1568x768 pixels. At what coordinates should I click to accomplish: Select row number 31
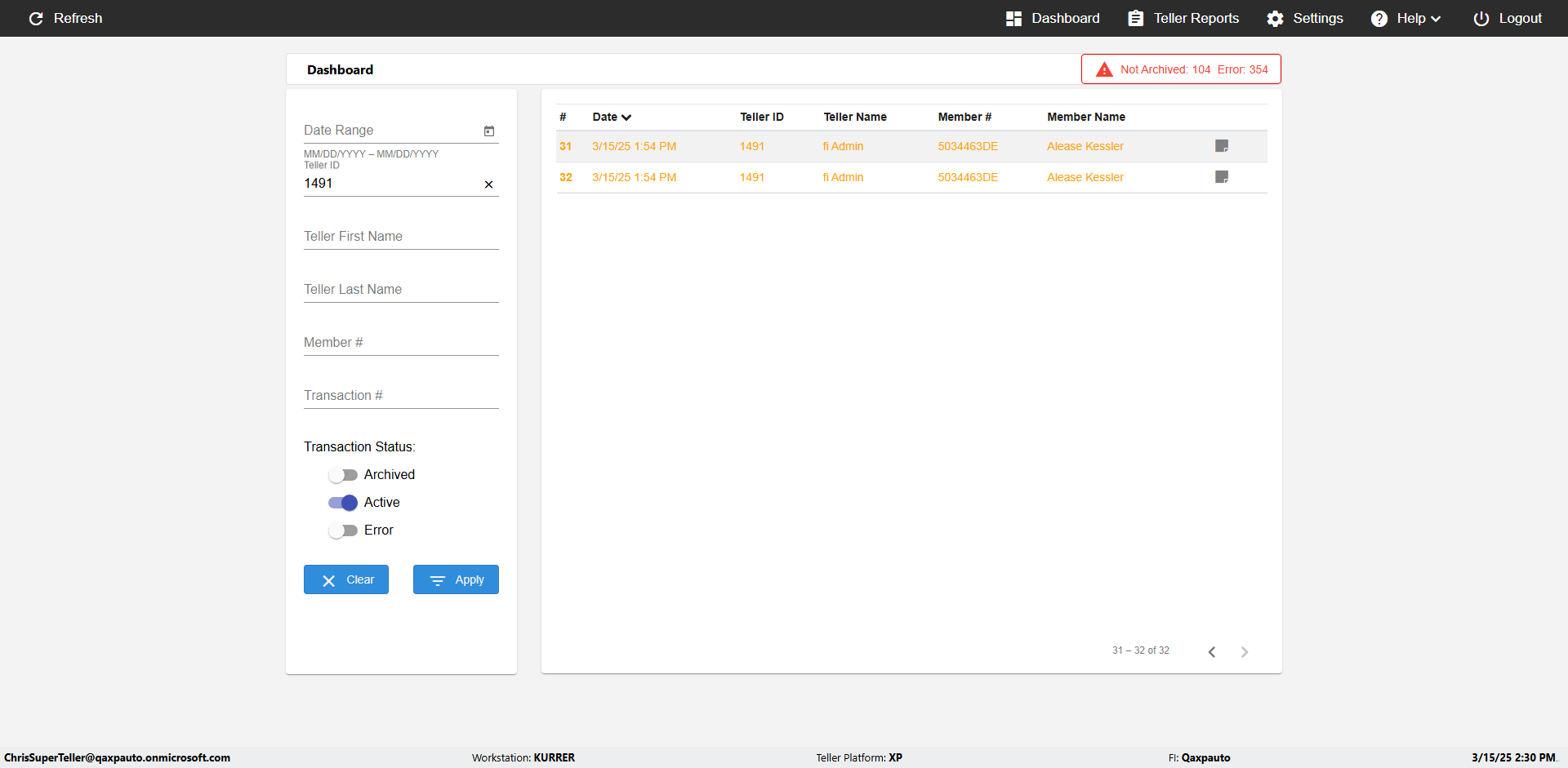pos(566,146)
